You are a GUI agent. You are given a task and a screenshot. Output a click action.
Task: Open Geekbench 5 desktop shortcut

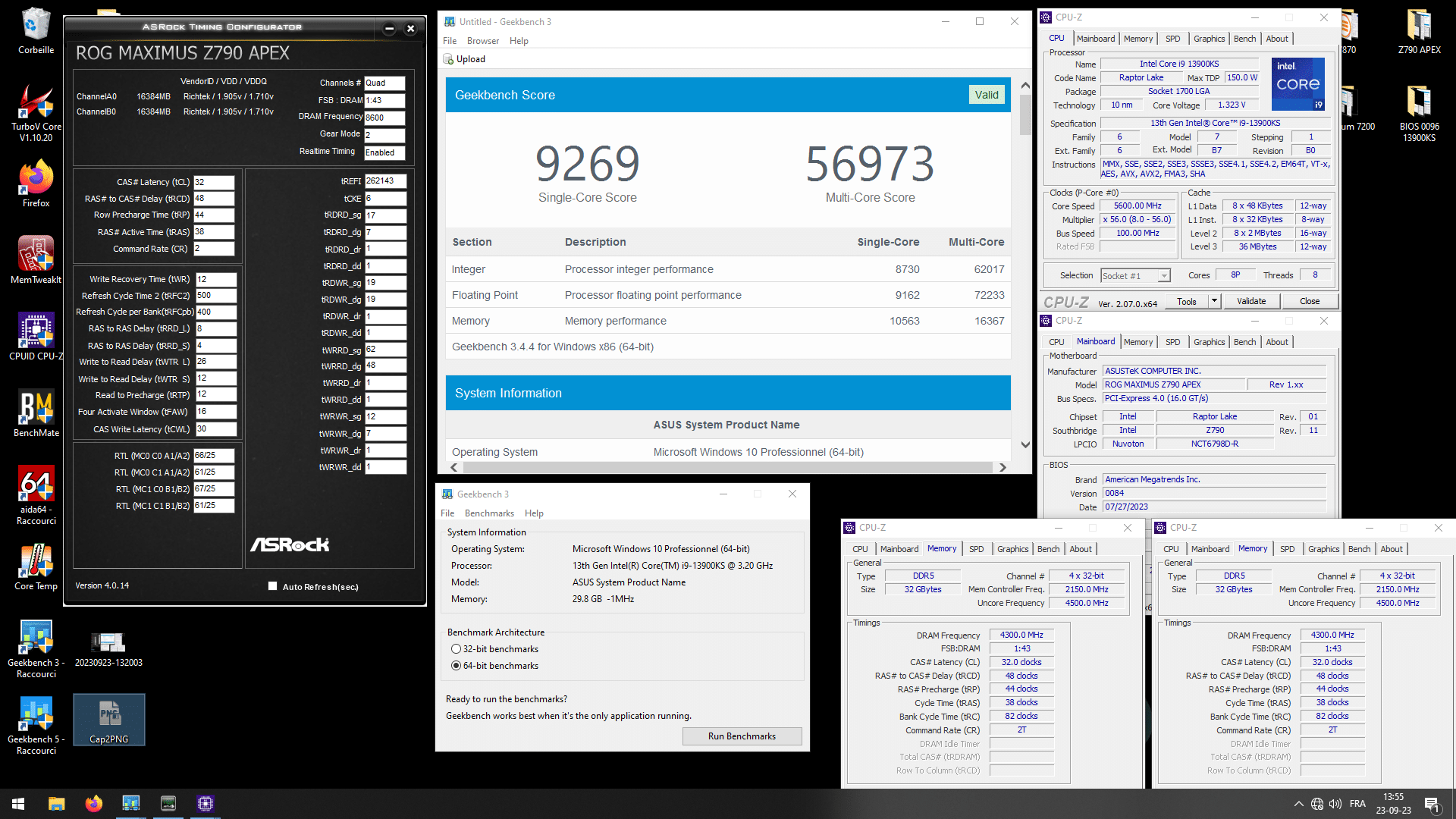(x=36, y=725)
